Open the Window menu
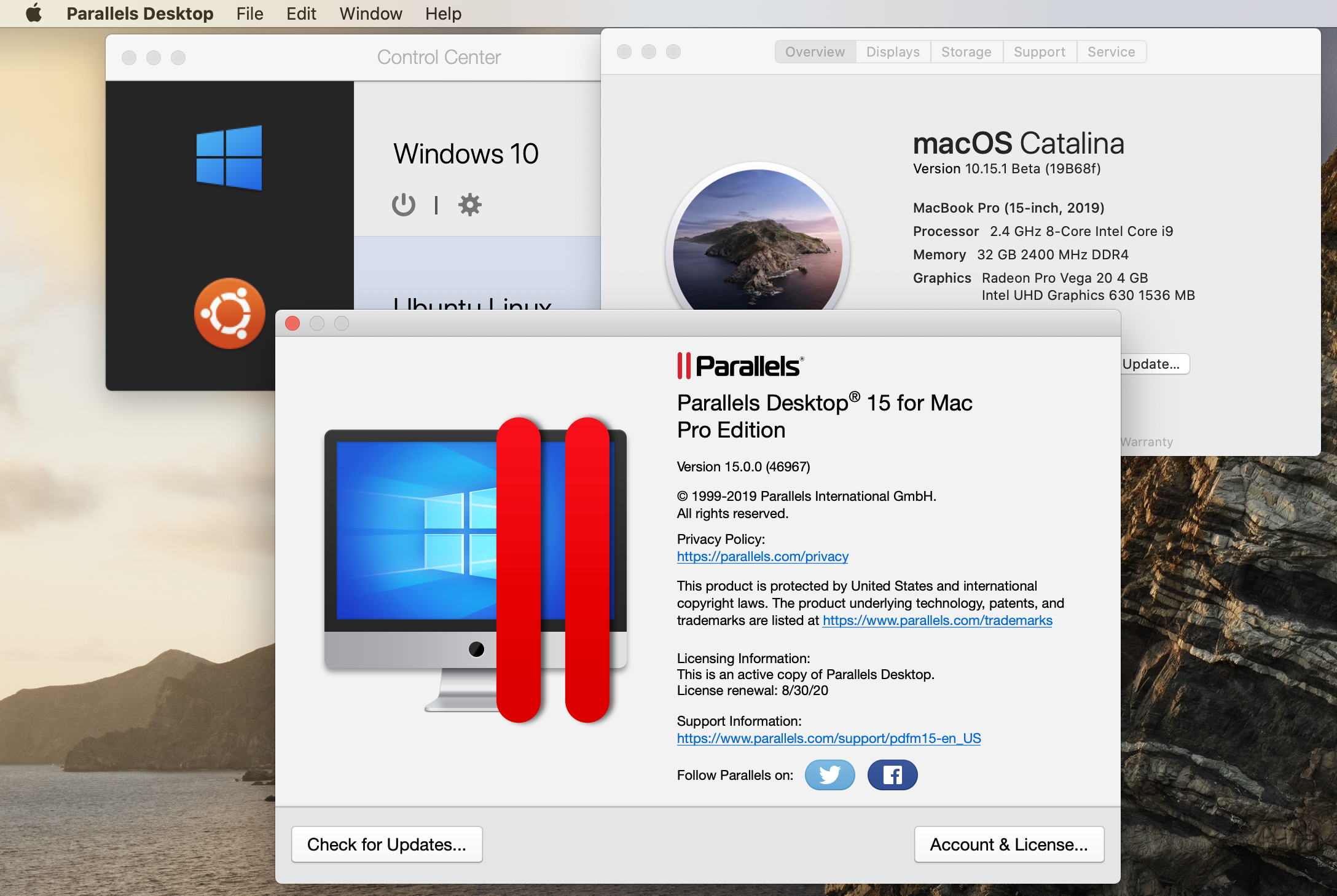 pyautogui.click(x=371, y=14)
